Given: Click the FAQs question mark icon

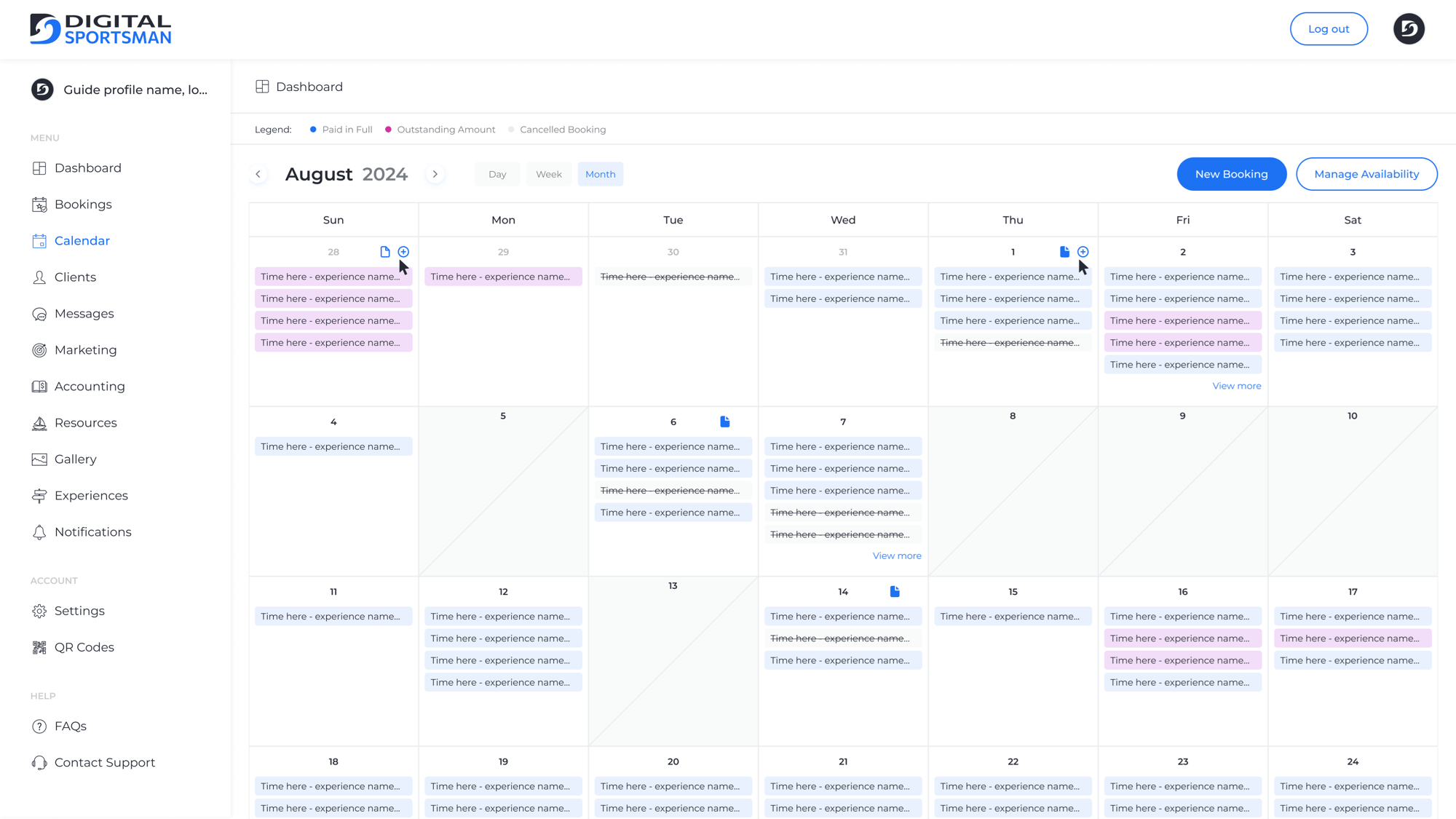Looking at the screenshot, I should click(x=39, y=726).
